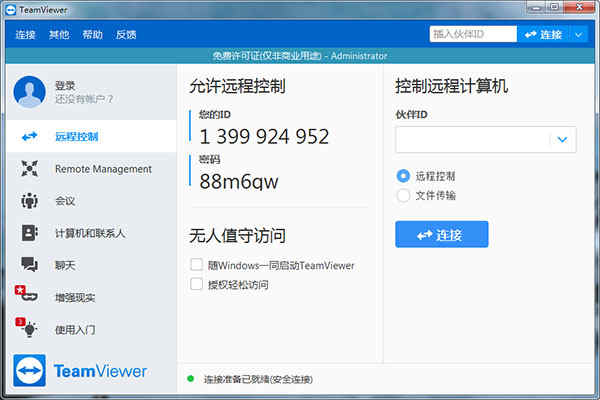Click the 还没有帐户? link
This screenshot has width=600, height=400.
point(84,99)
